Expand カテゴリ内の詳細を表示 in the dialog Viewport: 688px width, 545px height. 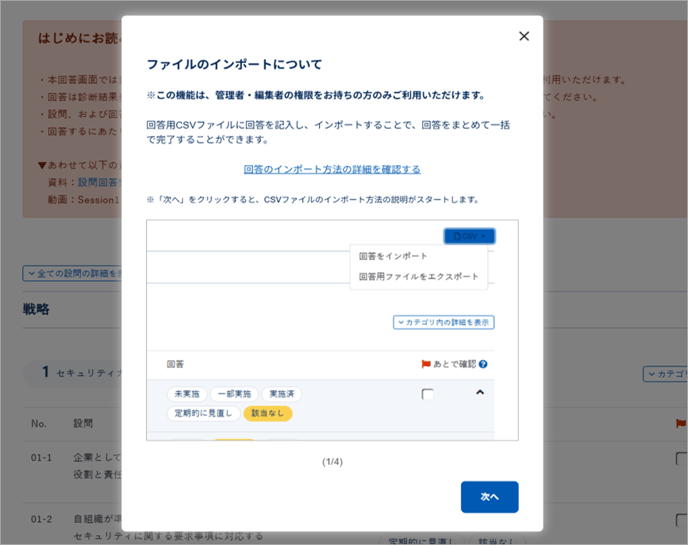pos(444,323)
